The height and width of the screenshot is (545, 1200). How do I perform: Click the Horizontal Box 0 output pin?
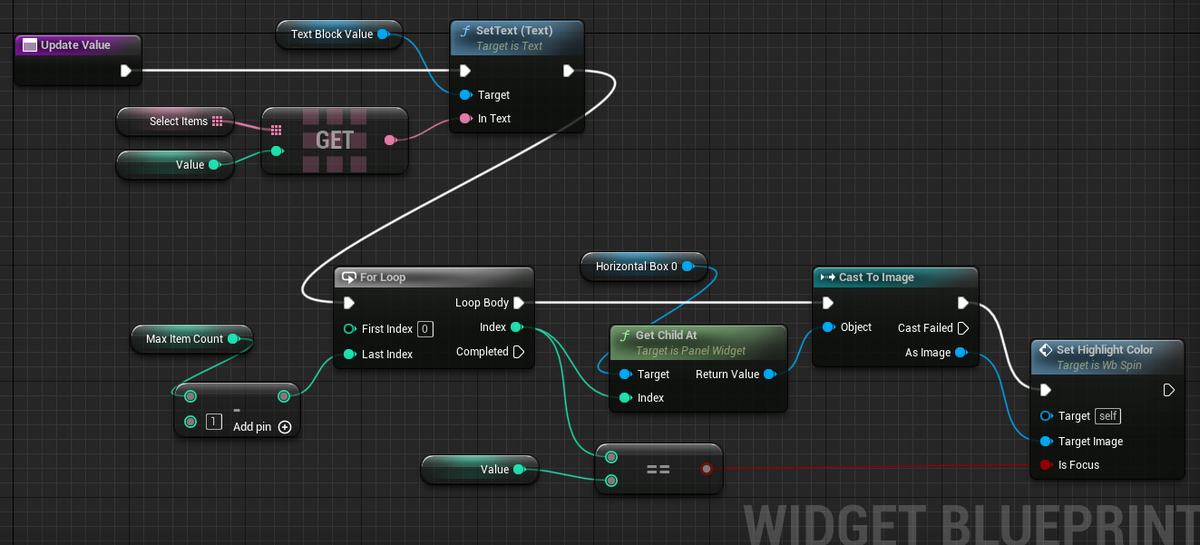click(x=687, y=267)
